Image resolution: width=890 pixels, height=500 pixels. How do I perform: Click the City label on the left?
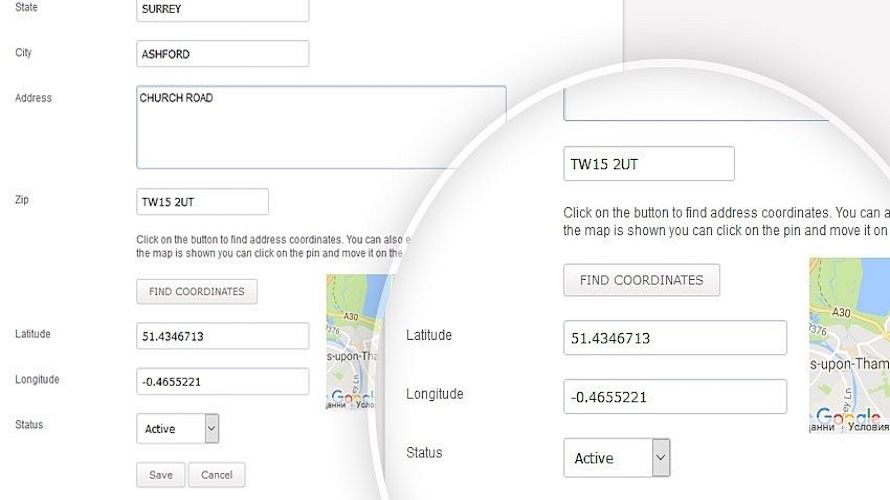pos(23,53)
